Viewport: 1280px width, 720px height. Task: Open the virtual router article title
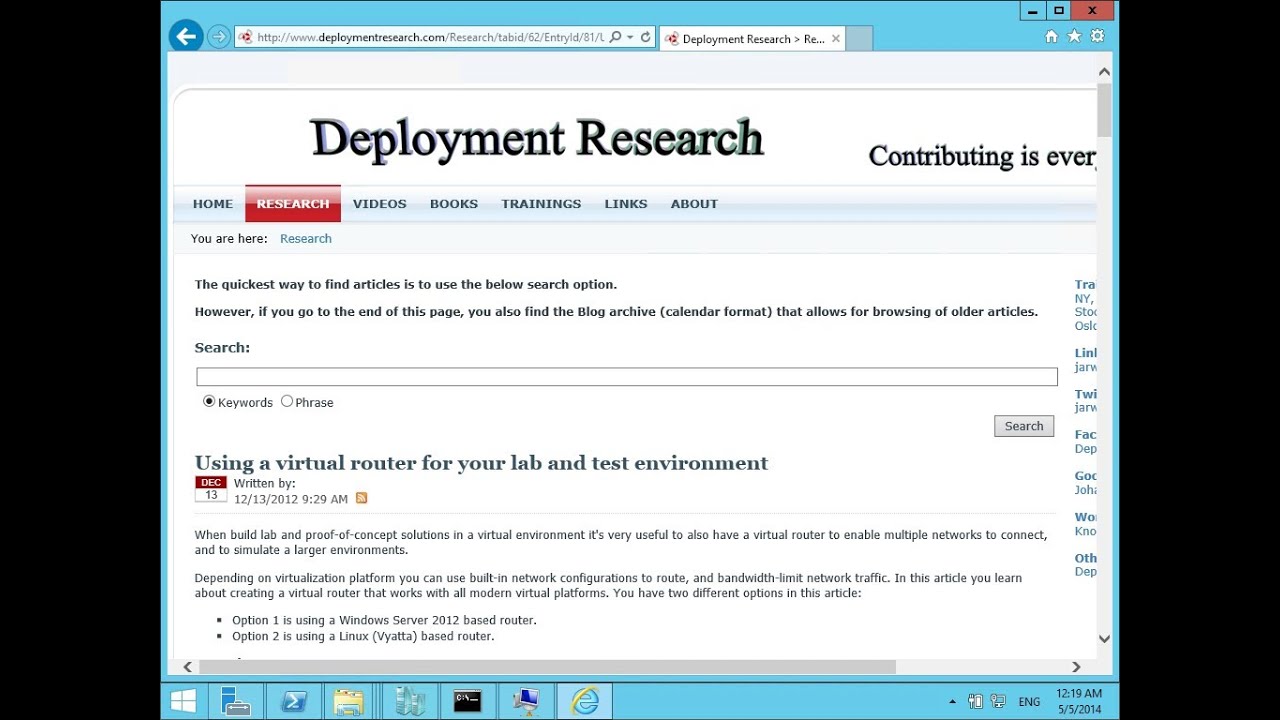[481, 463]
